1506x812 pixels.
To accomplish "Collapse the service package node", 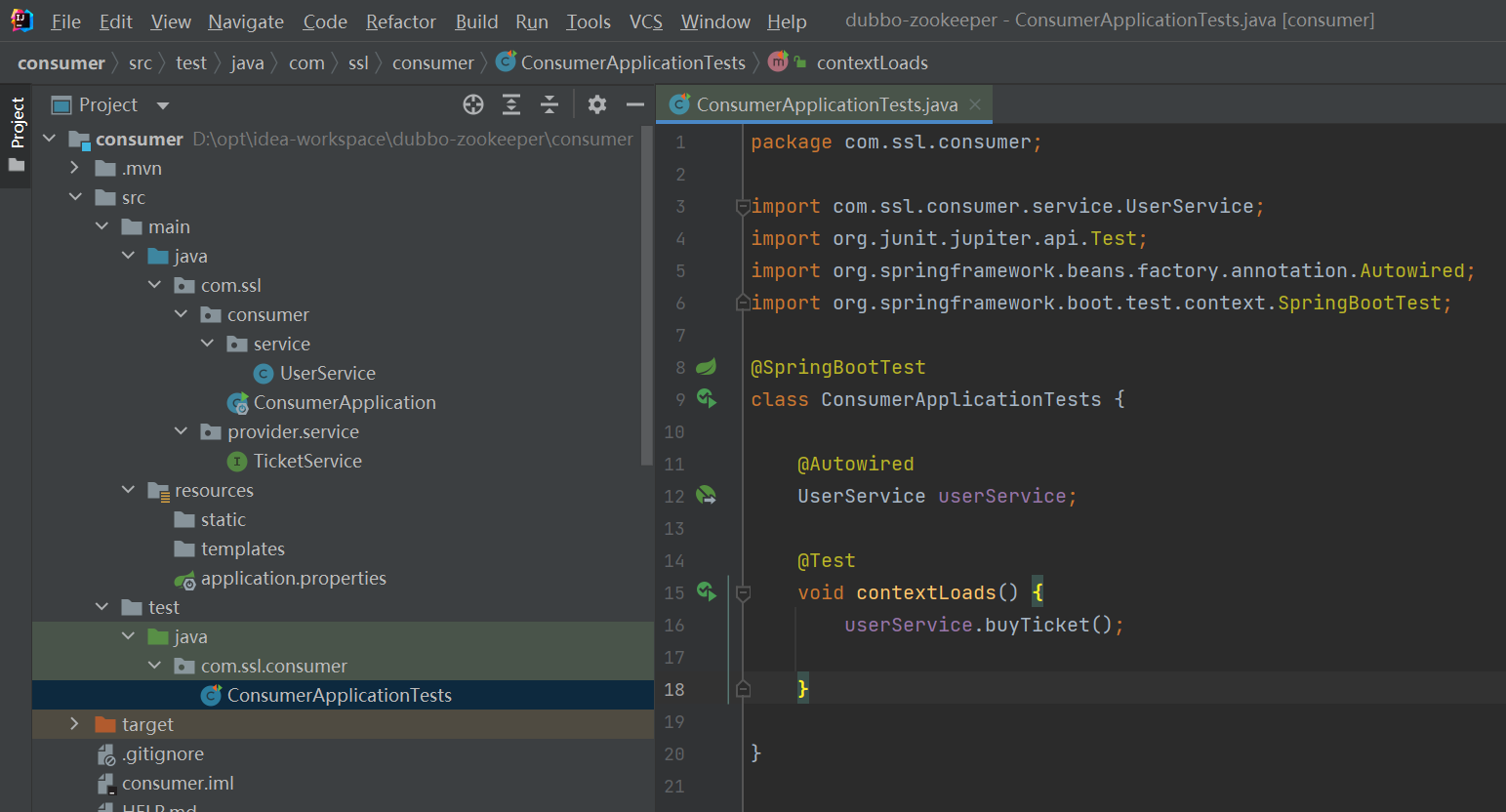I will [x=207, y=344].
